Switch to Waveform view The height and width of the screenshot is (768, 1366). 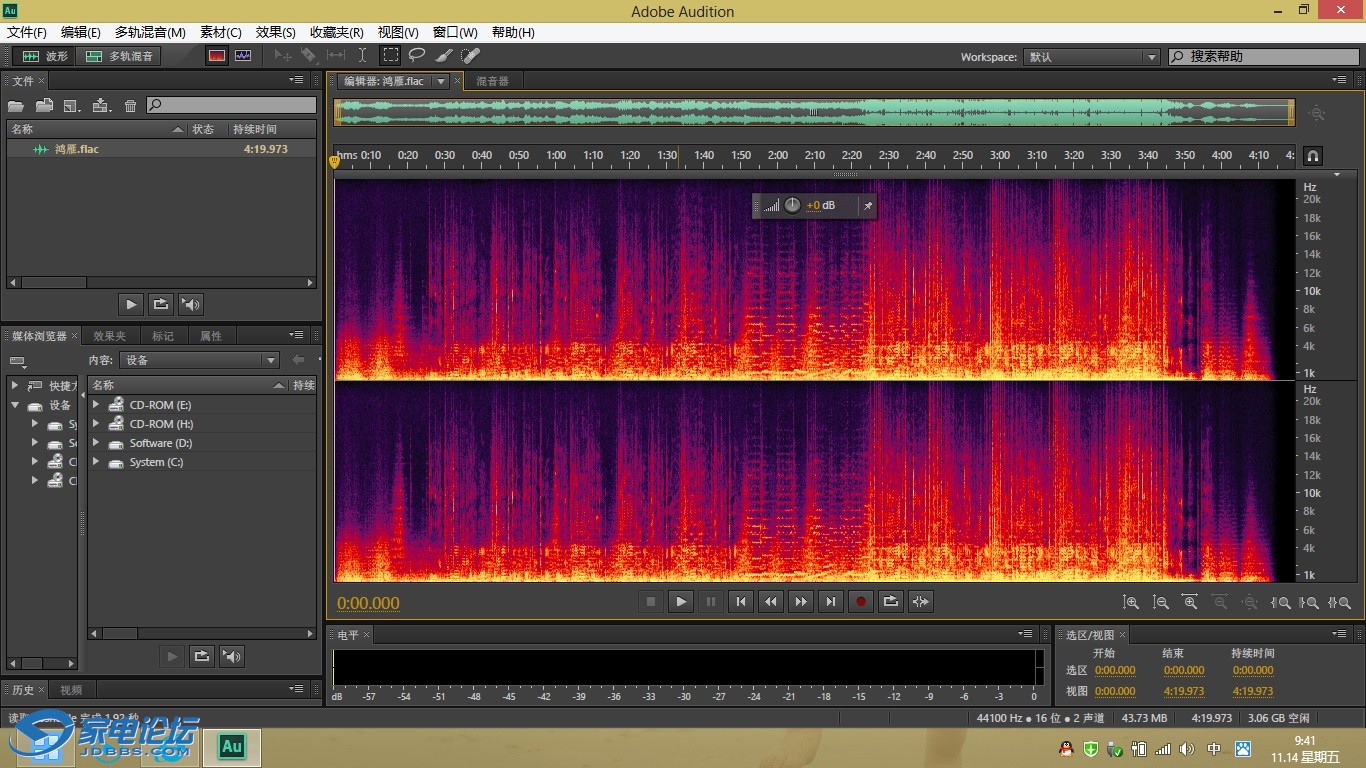46,56
